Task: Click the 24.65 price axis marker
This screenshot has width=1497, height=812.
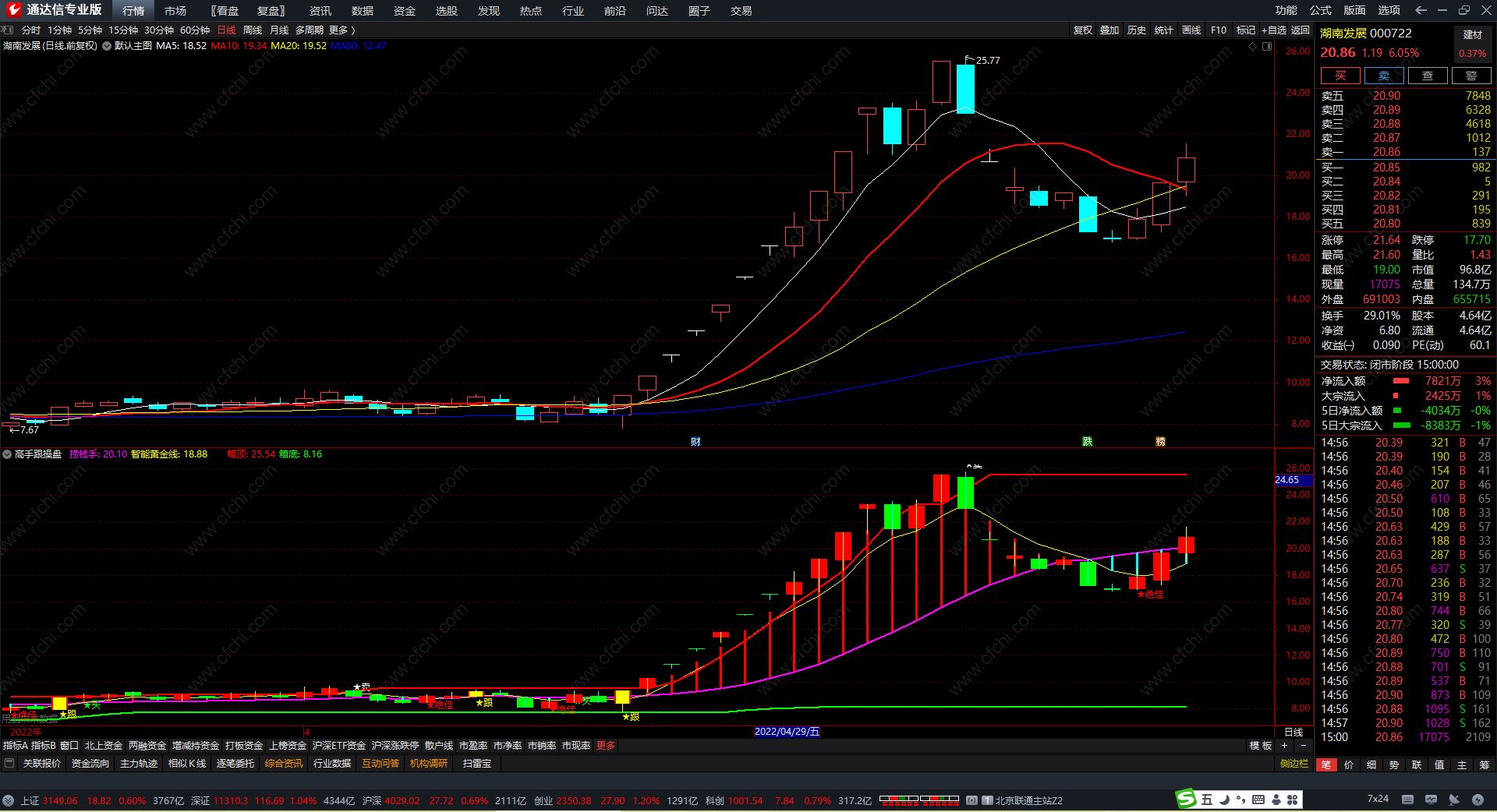Action: coord(1294,480)
